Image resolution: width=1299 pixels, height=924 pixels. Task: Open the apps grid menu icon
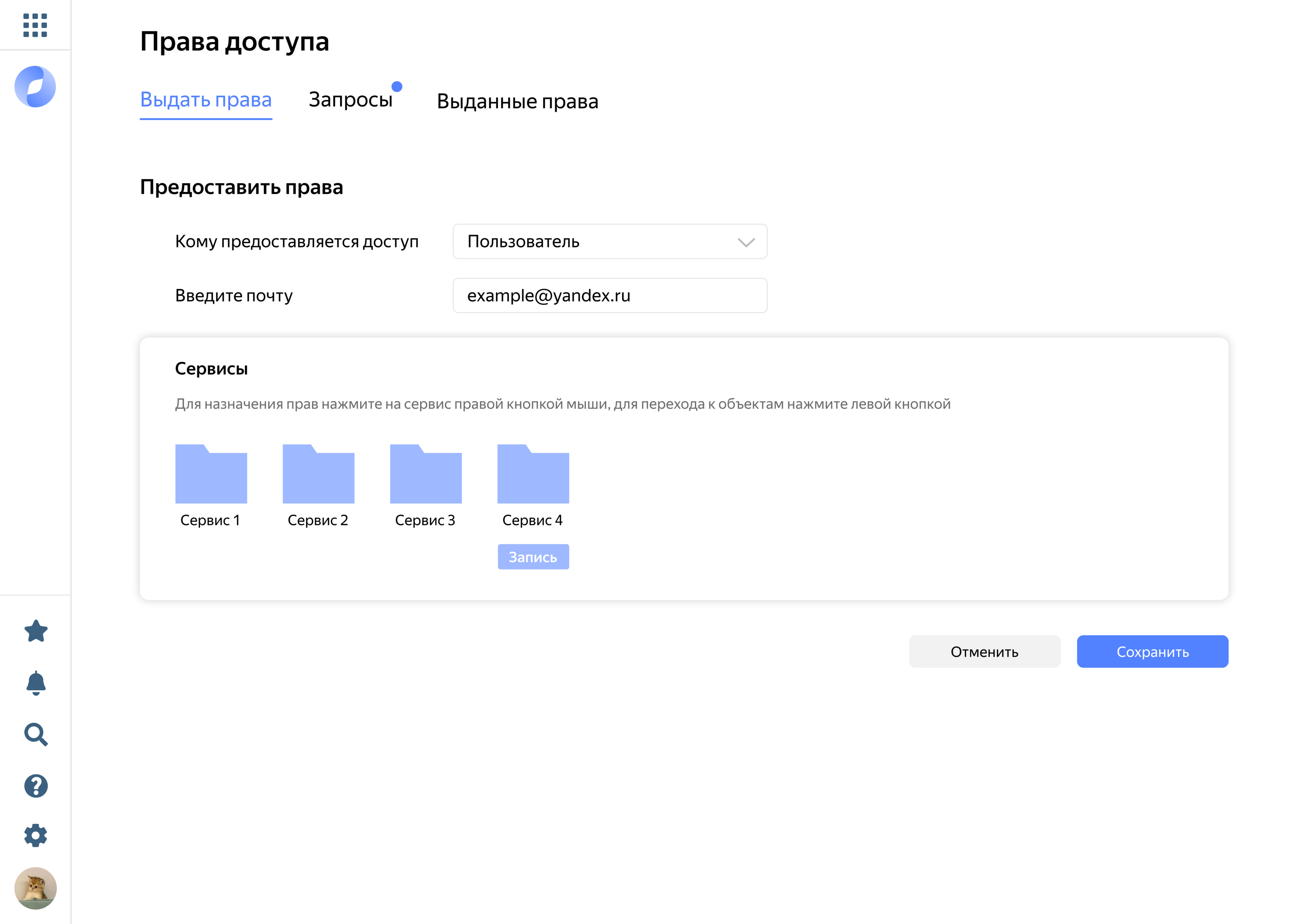(35, 25)
